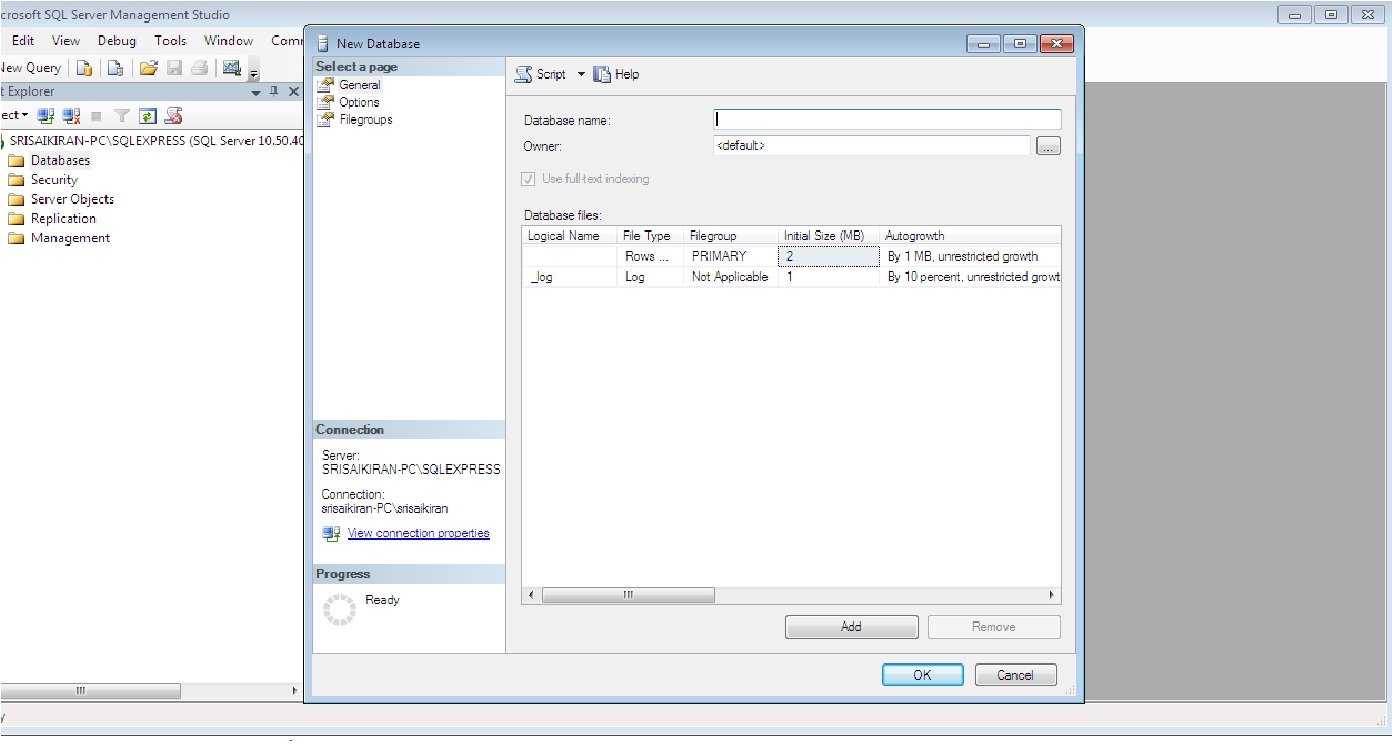This screenshot has width=1392, height=744.
Task: Click the By 1 MB autogrowth cell
Action: coord(971,256)
